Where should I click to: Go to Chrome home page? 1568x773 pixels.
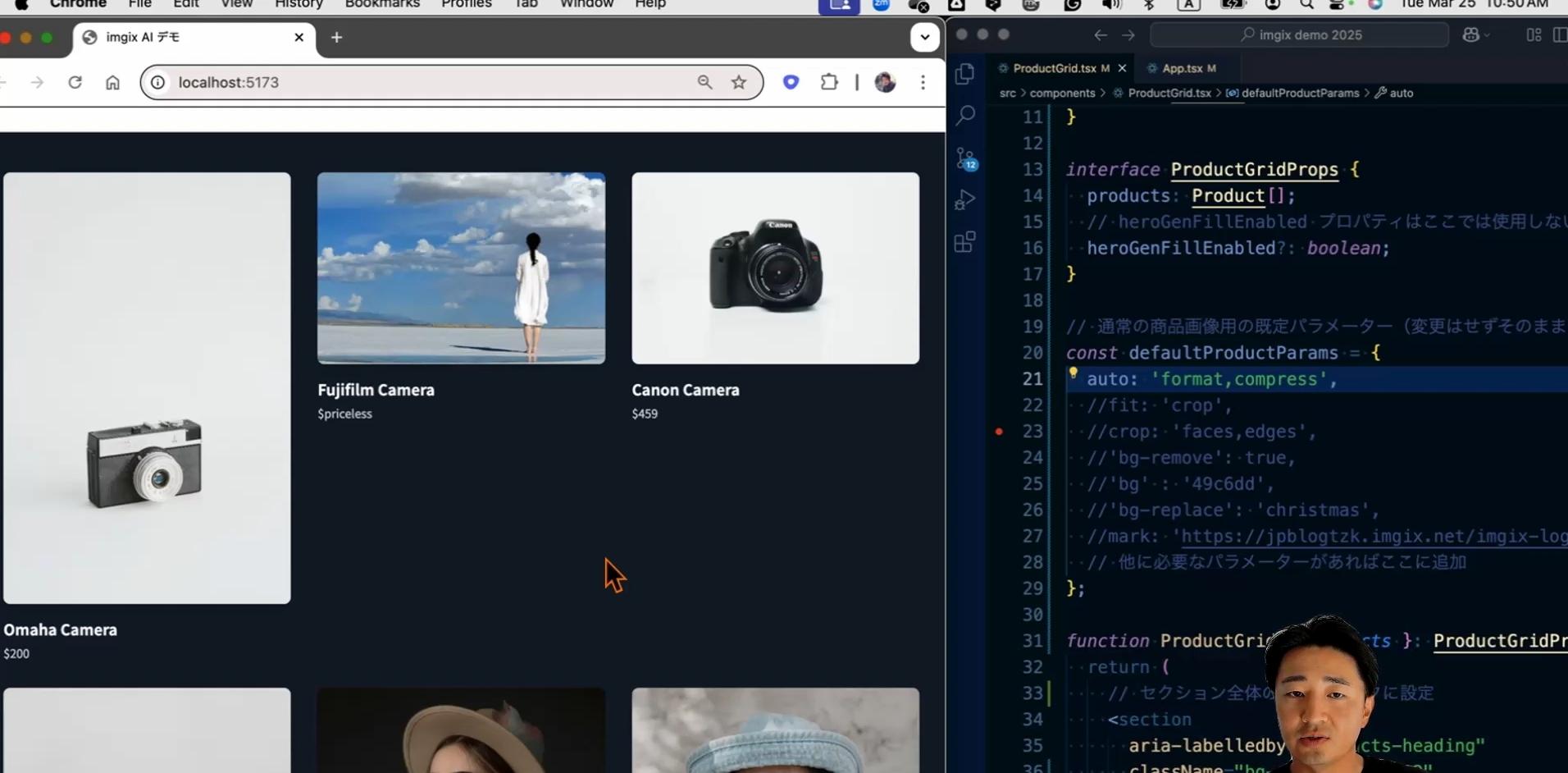pyautogui.click(x=112, y=82)
